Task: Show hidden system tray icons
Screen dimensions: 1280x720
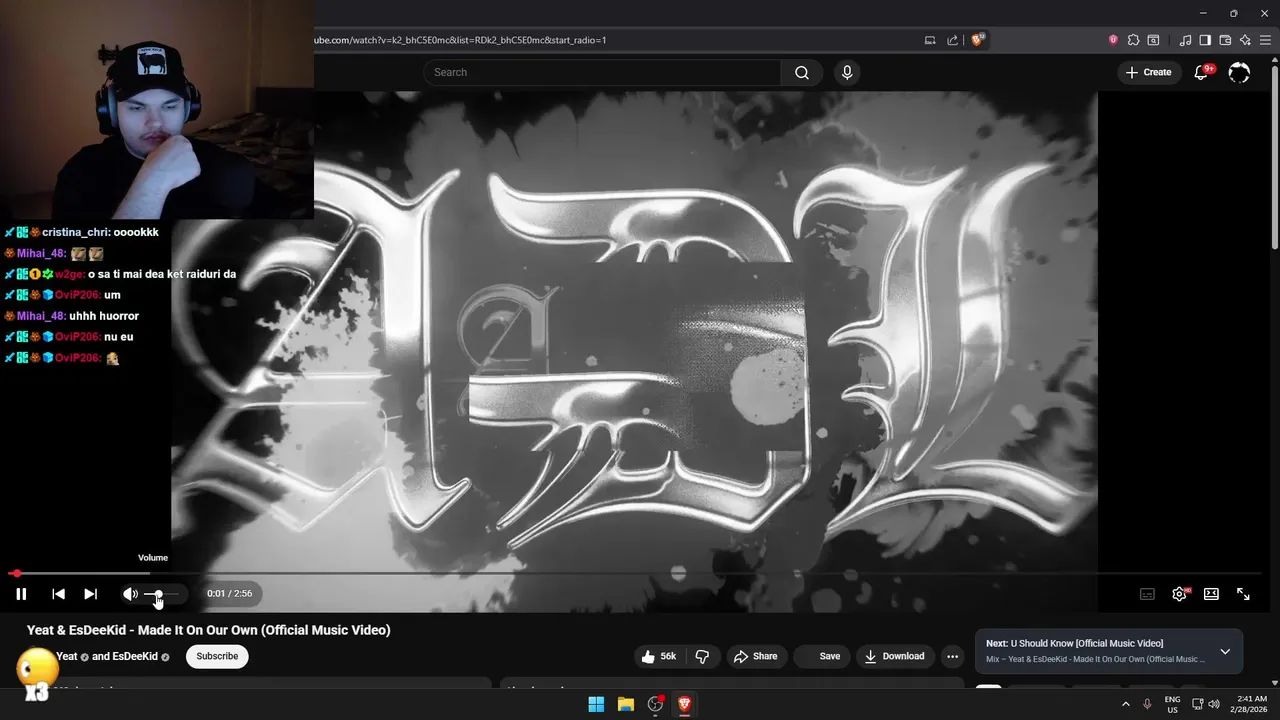Action: [x=1126, y=704]
